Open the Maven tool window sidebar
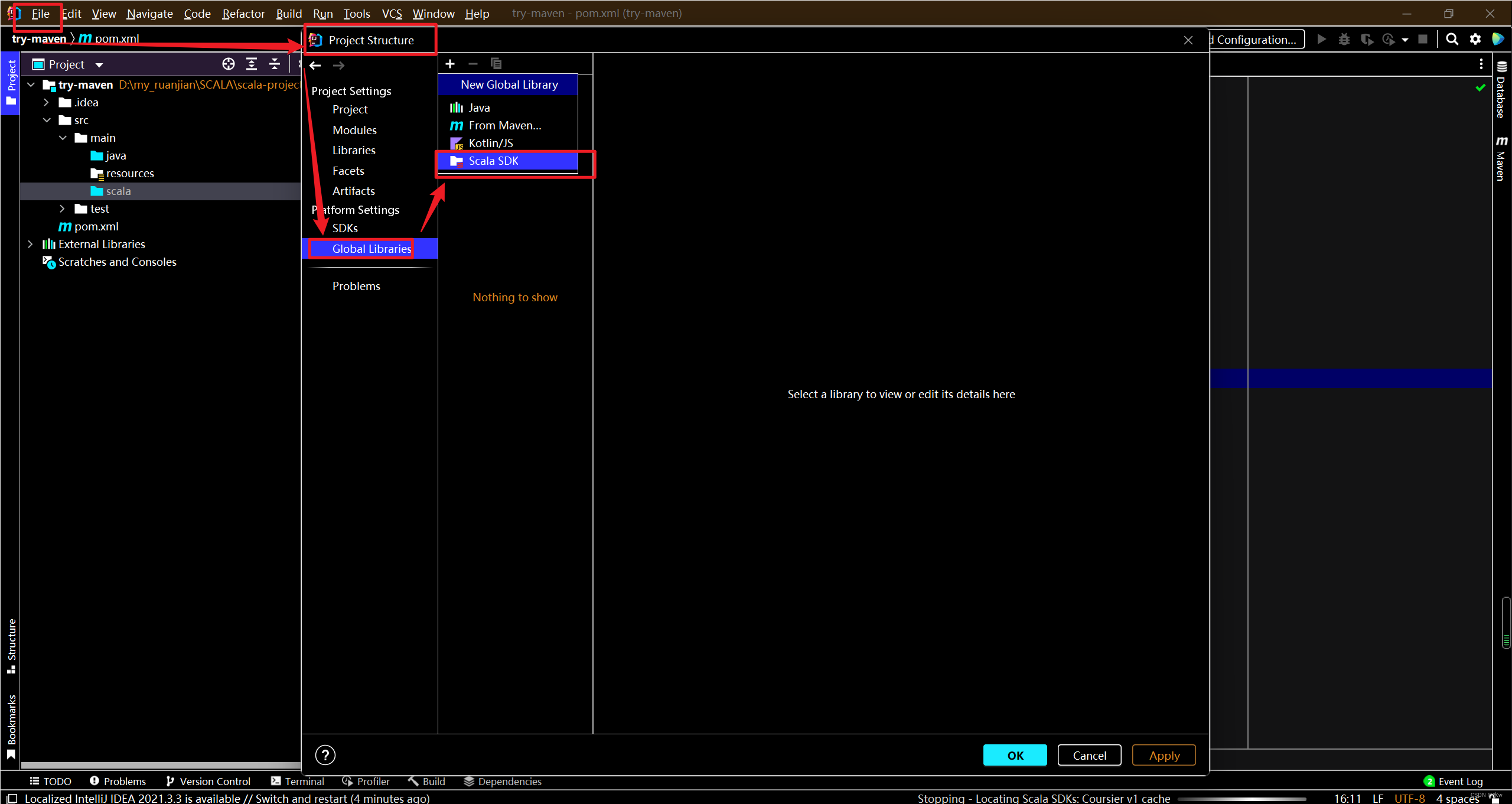This screenshot has height=804, width=1512. 1501,158
